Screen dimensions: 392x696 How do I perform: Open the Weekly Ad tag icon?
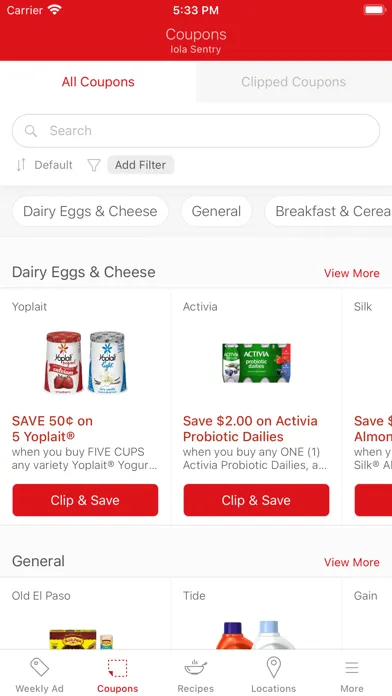pos(39,667)
